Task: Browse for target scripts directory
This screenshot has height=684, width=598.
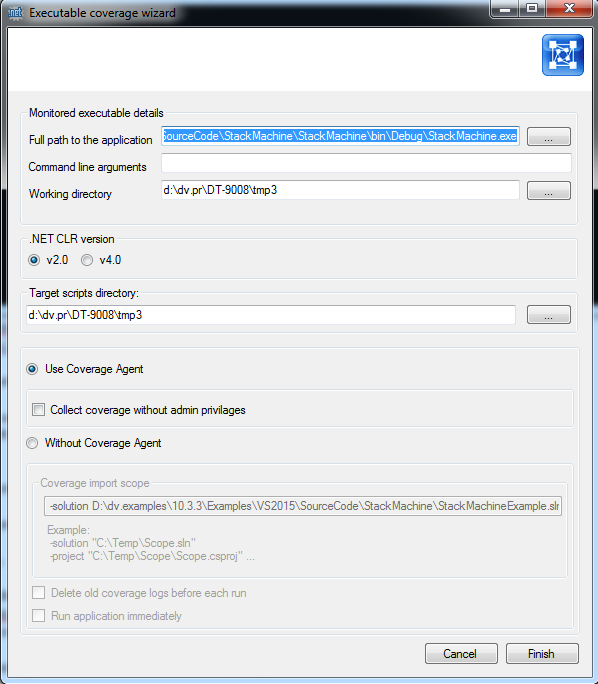Action: click(x=549, y=315)
